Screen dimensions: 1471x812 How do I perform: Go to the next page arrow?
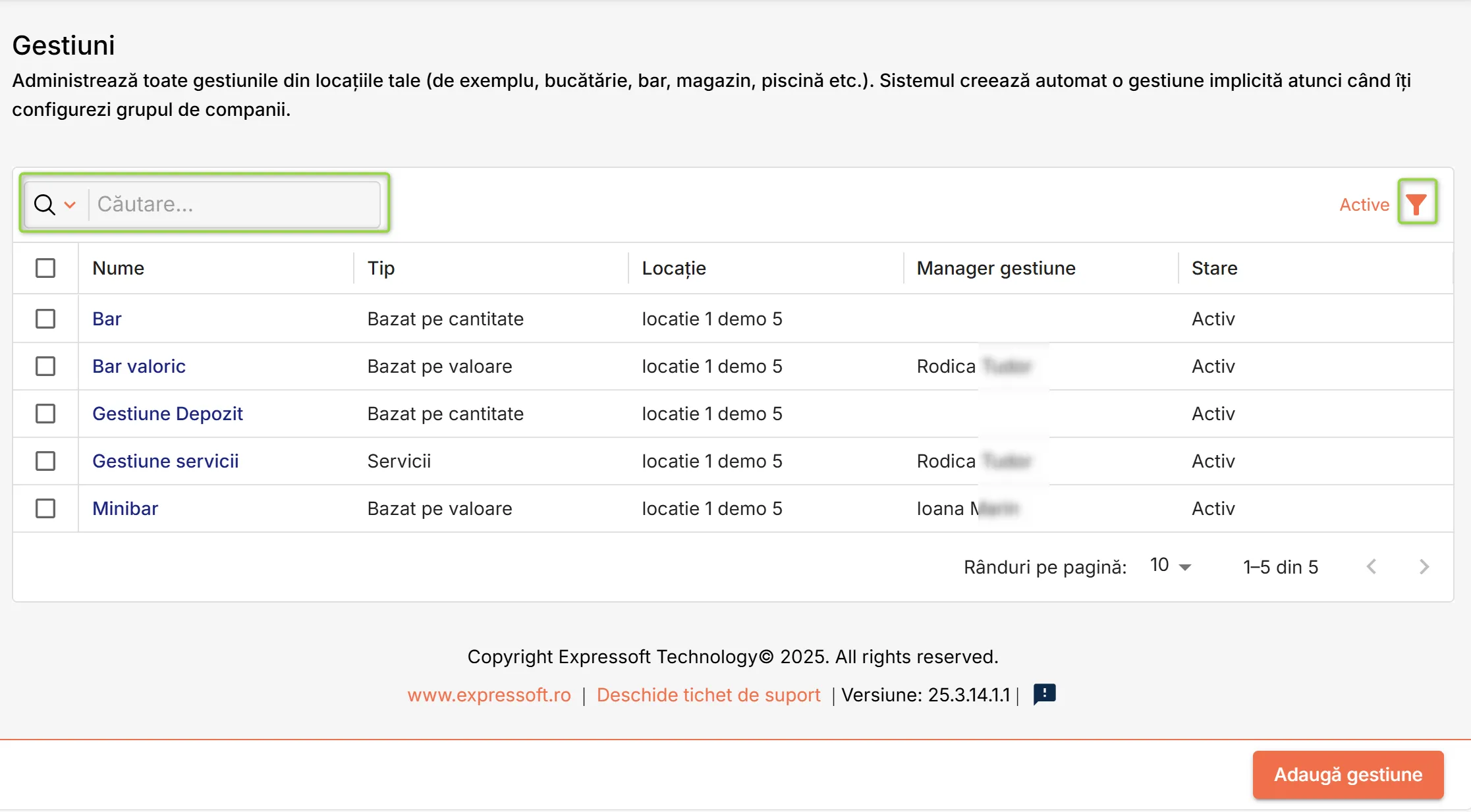(1424, 566)
